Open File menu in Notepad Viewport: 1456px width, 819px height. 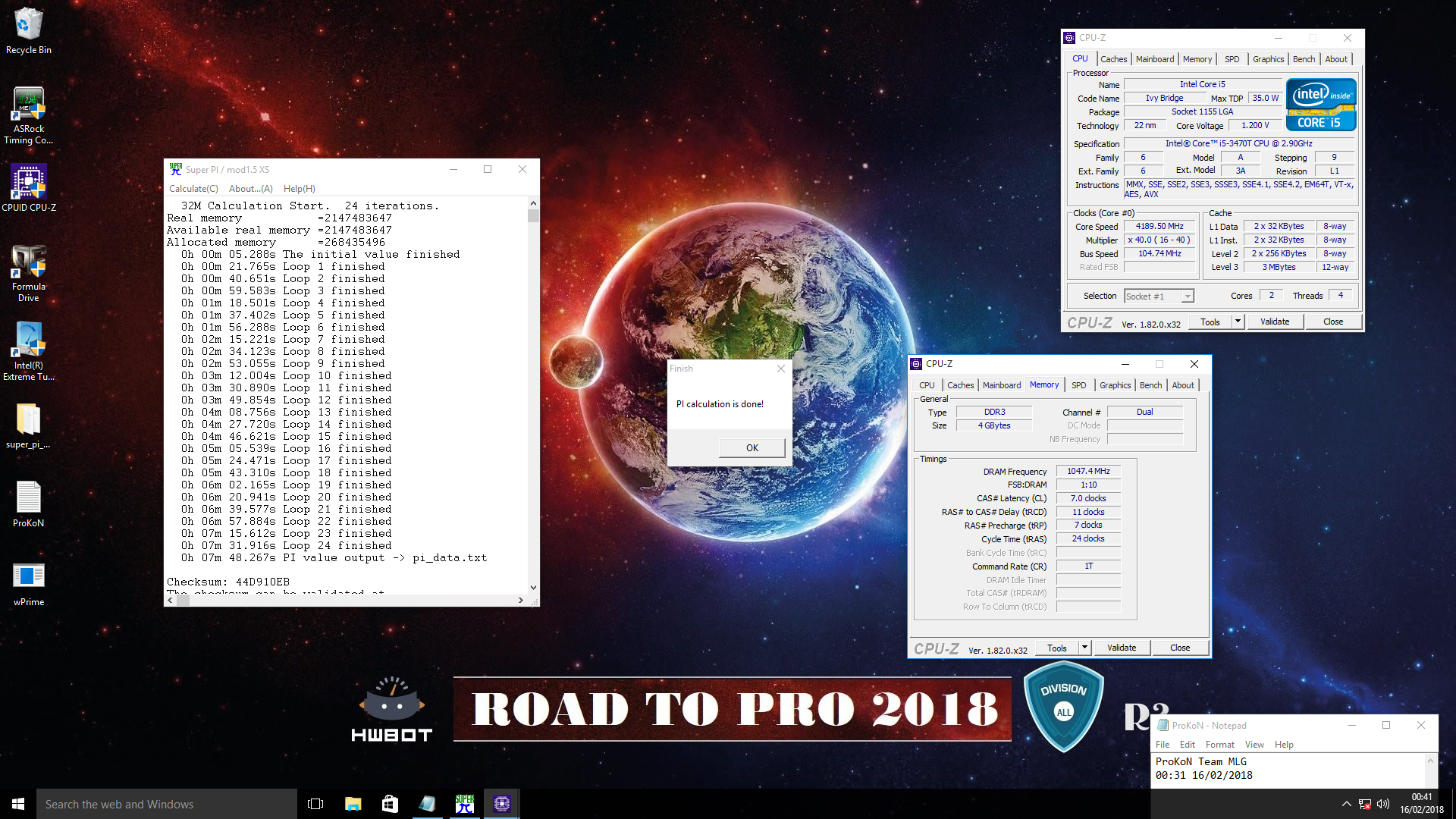(x=1162, y=745)
